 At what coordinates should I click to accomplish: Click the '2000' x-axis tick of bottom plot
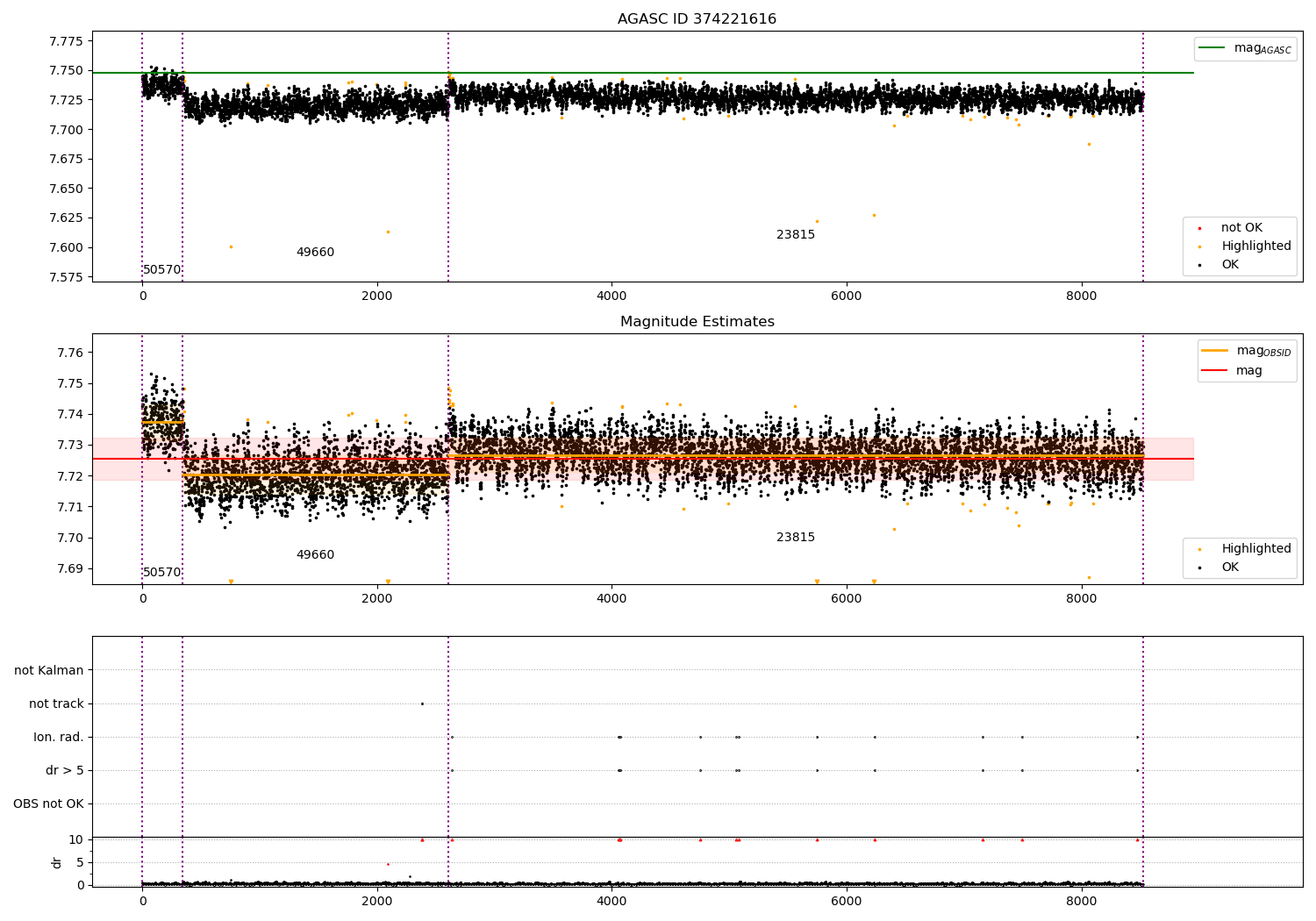click(x=376, y=900)
